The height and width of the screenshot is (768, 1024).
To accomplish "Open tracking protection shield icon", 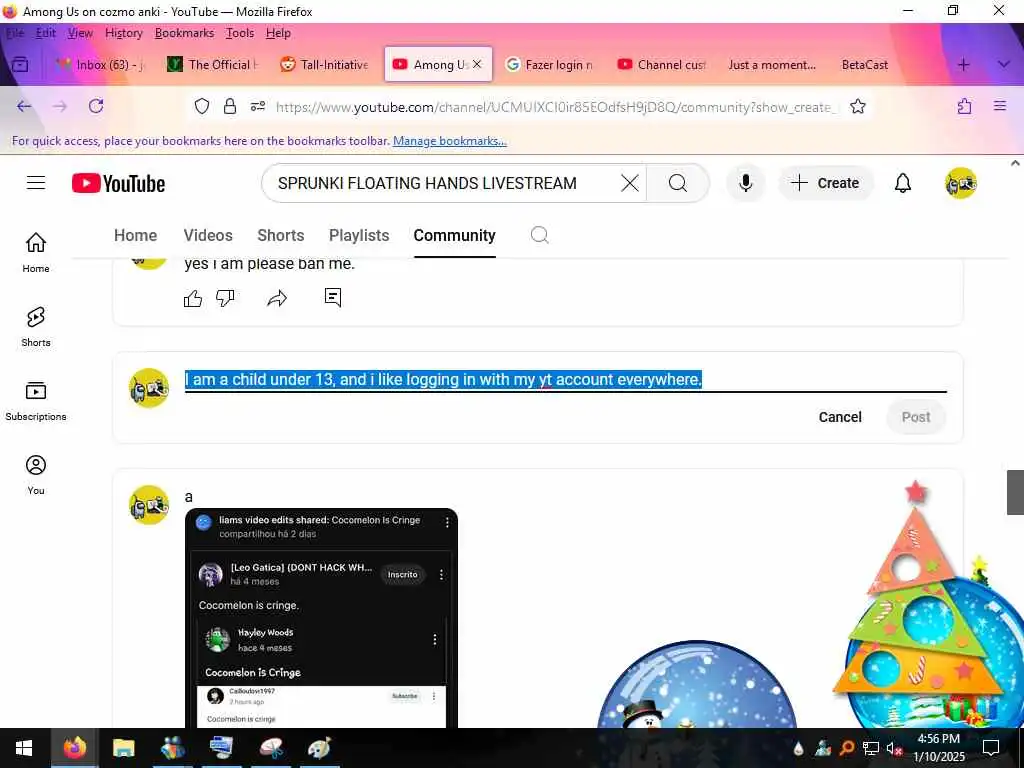I will 202,106.
